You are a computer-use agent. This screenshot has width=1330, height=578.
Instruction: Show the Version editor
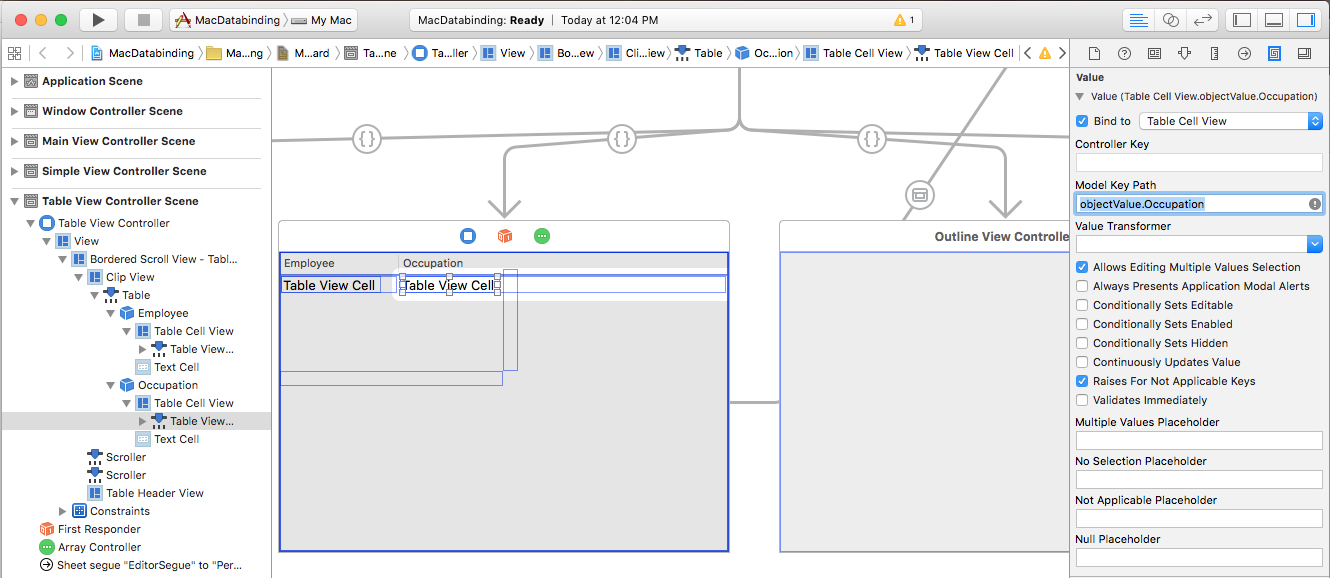coord(1203,20)
